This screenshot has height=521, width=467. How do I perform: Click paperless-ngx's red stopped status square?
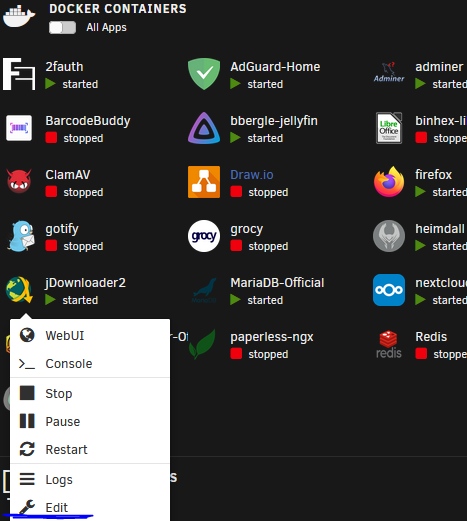click(236, 354)
